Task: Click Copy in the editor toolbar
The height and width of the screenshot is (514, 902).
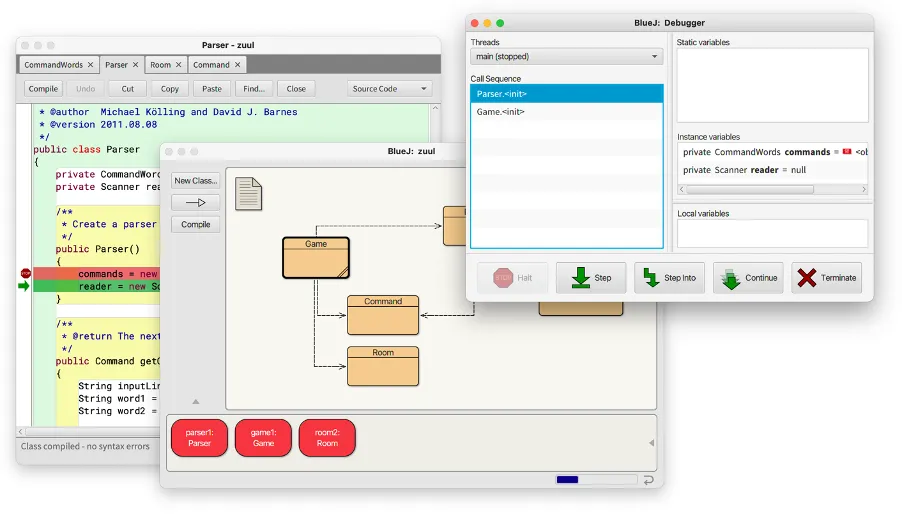Action: [170, 89]
